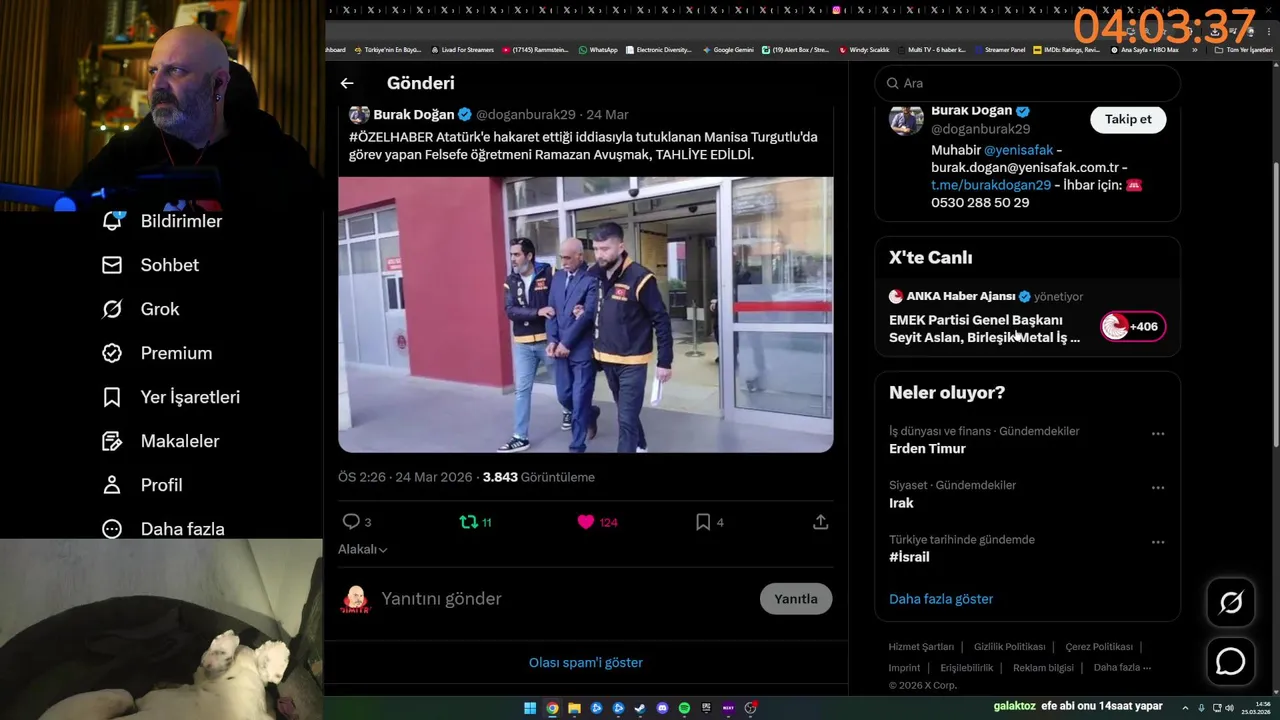Screen dimensions: 1280x720
Task: Open more options for #İsrail trend
Action: [1158, 542]
